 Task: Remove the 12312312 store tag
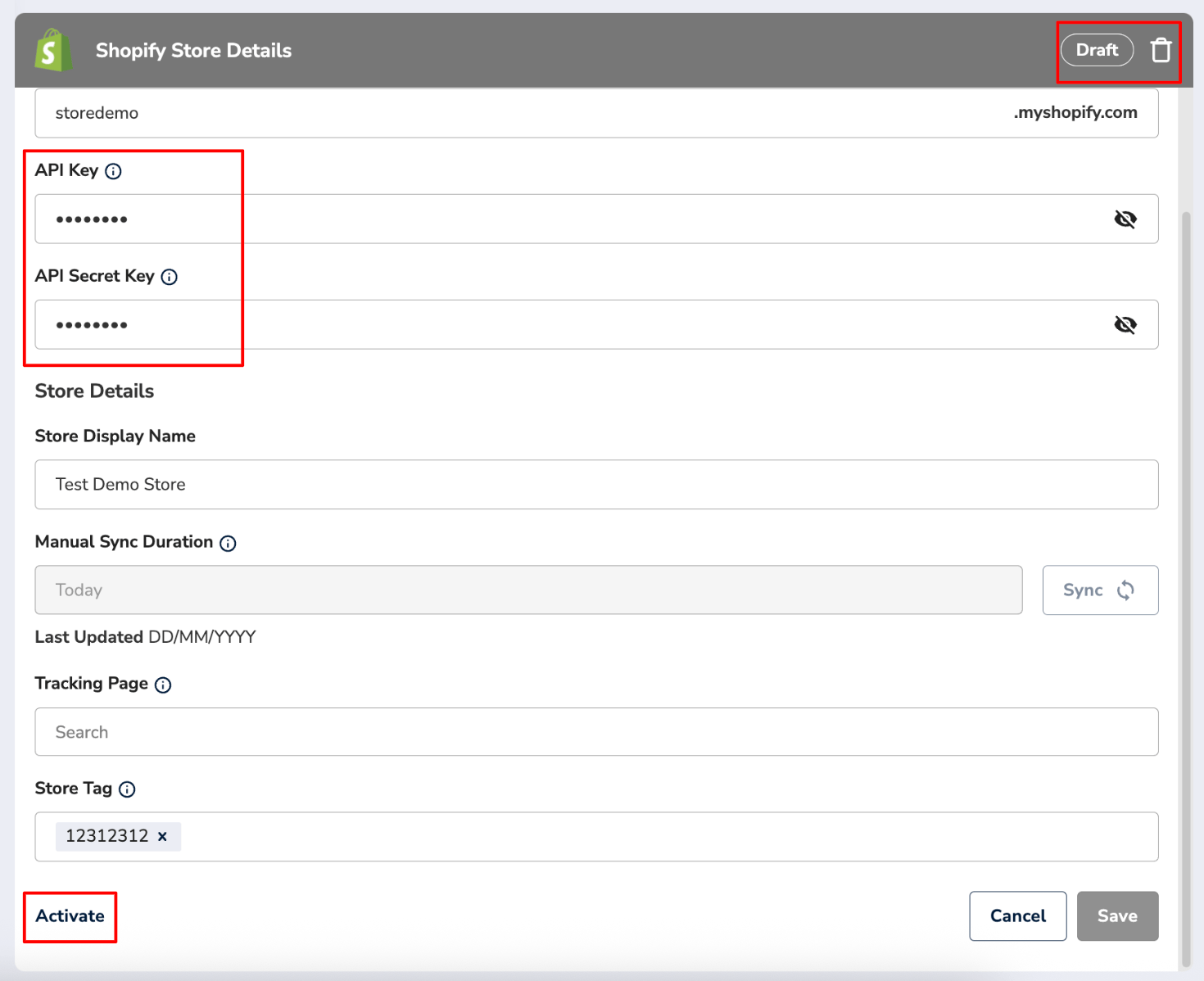coord(162,836)
